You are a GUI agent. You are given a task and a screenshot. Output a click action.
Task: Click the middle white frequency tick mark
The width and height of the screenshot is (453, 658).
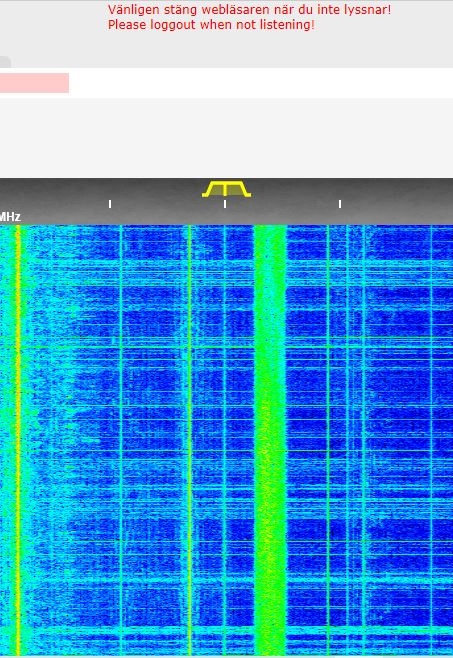225,204
